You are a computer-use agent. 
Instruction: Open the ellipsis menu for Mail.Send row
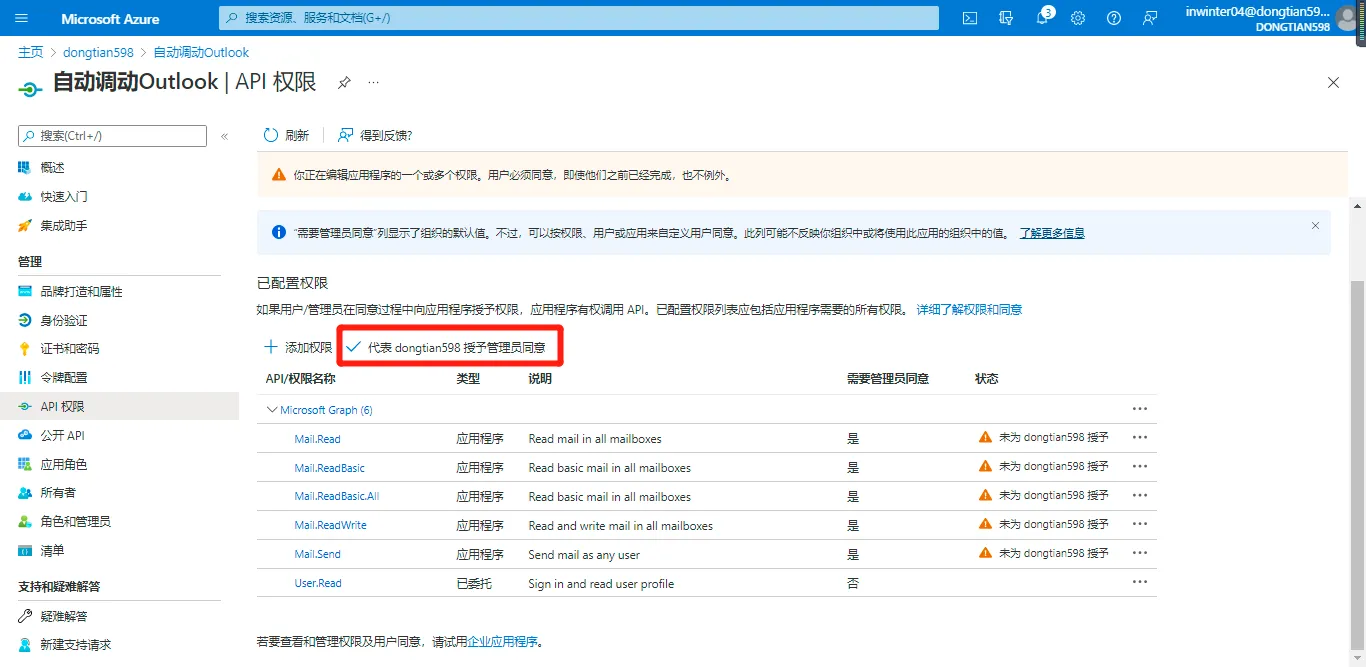coord(1139,553)
